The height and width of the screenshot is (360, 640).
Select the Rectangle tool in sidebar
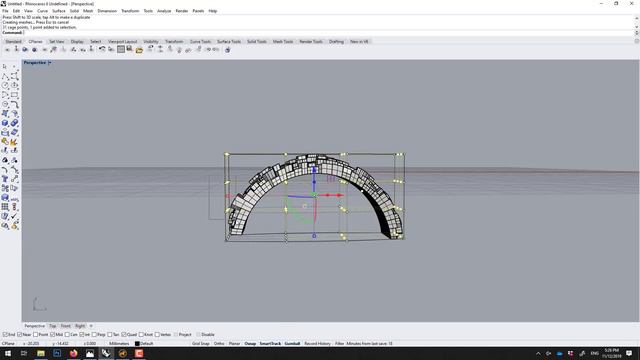(x=14, y=95)
